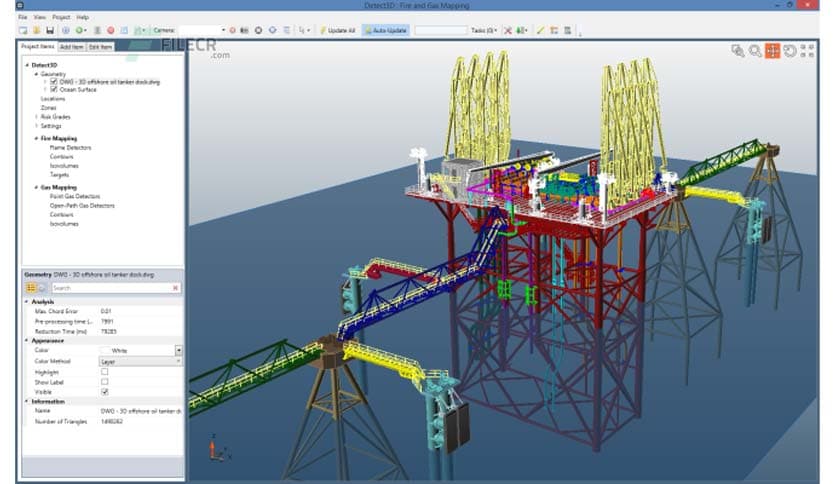Open the Tasks (0) dropdown
The height and width of the screenshot is (484, 836).
coord(484,30)
